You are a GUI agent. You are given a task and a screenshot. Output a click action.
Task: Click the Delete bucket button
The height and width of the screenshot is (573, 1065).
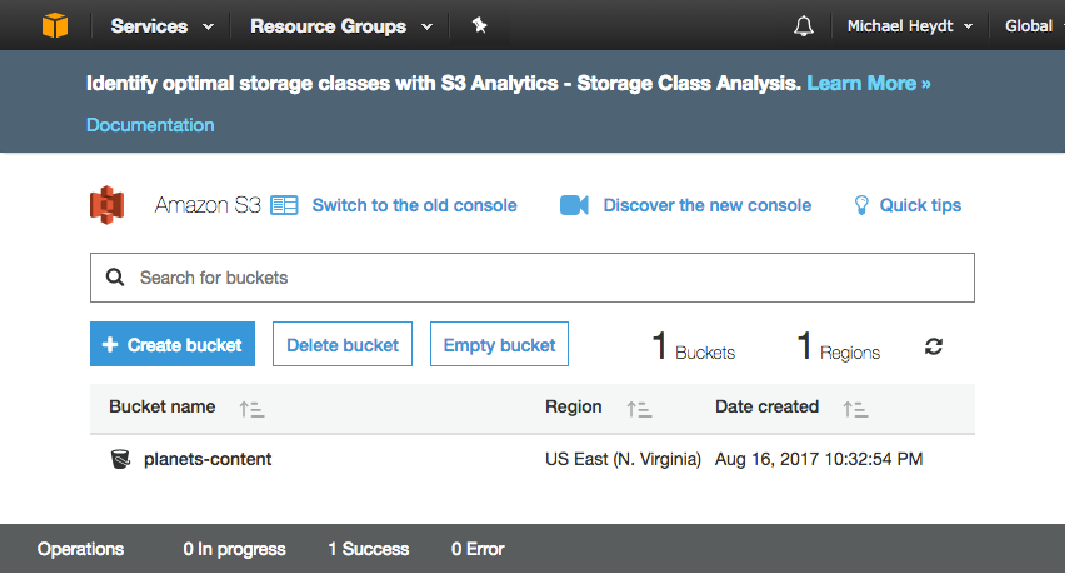[x=342, y=344]
